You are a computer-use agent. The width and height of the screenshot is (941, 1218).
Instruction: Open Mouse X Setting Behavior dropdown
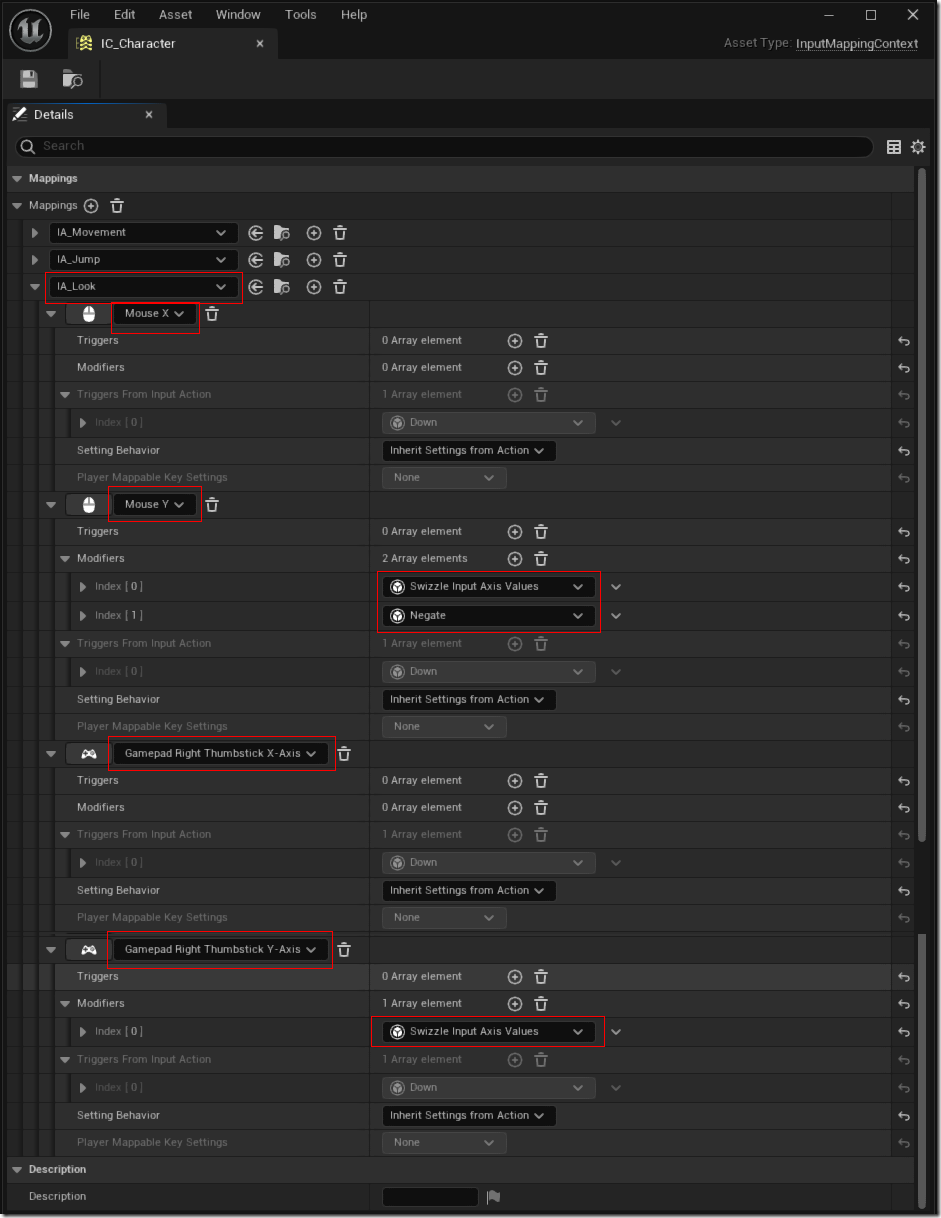click(469, 451)
